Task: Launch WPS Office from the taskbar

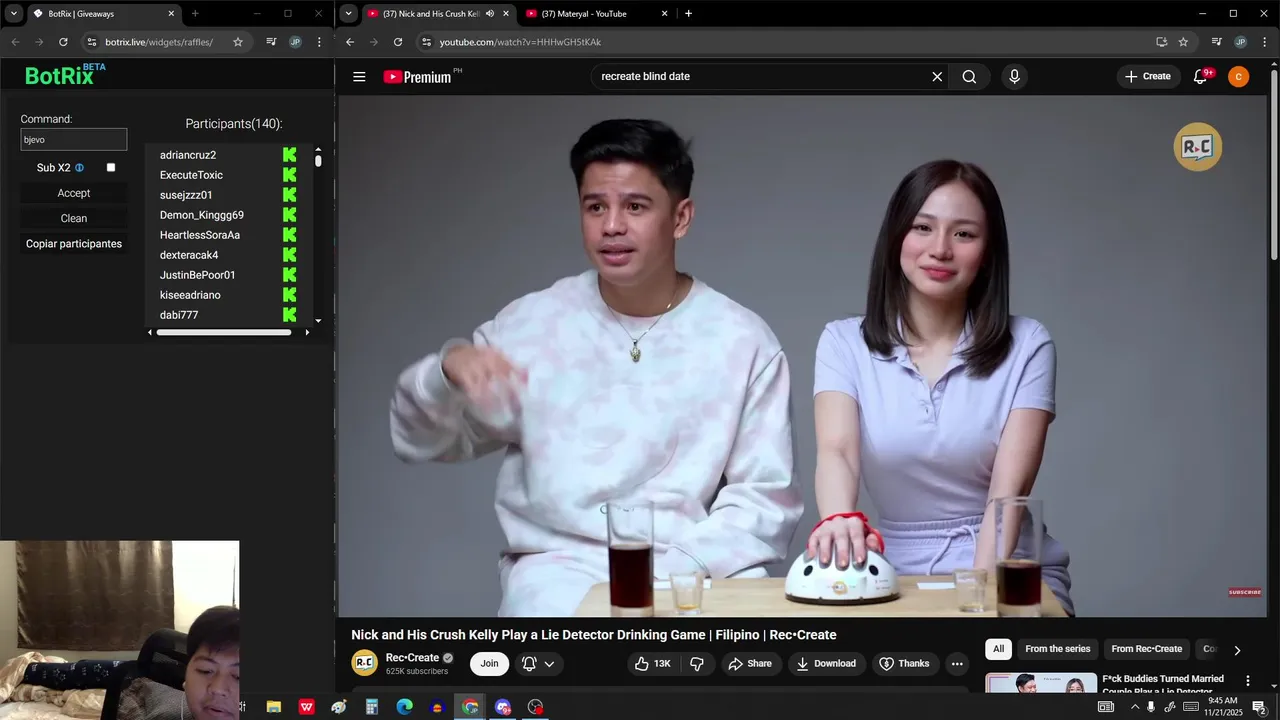Action: (307, 707)
